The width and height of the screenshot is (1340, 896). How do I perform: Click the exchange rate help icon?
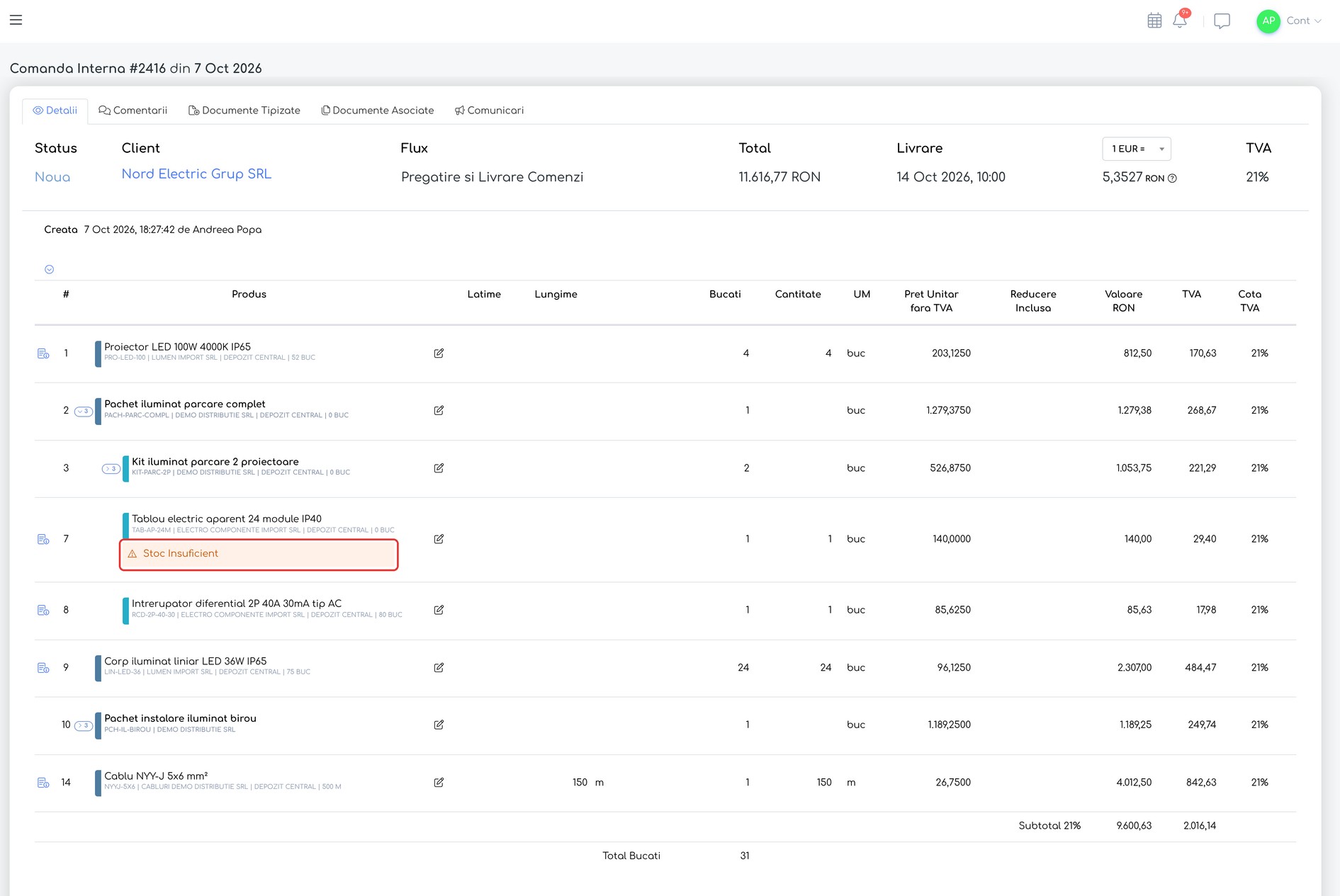coord(1172,178)
